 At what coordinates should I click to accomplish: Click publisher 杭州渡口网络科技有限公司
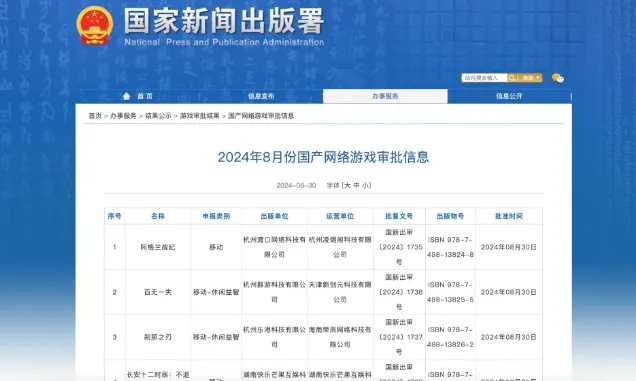275,247
